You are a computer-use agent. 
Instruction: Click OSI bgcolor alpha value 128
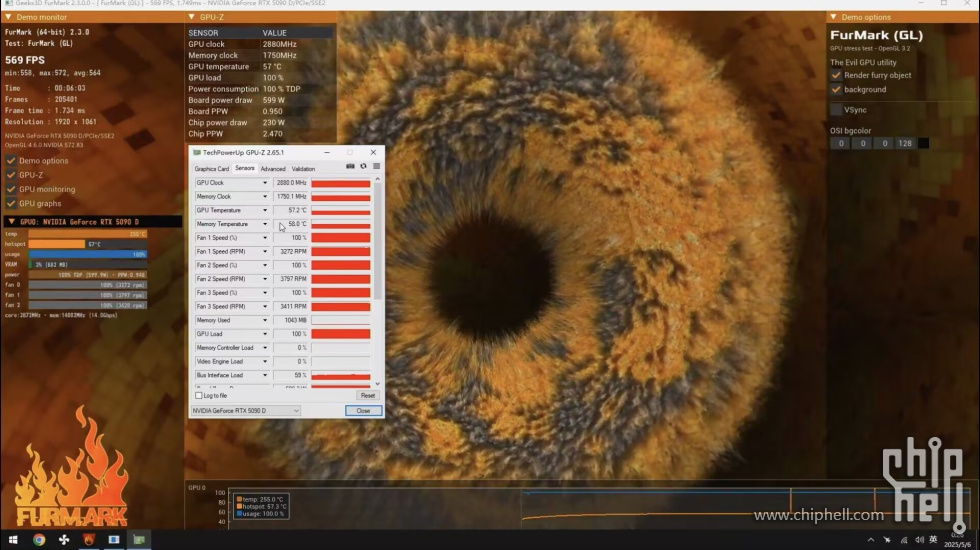coord(905,143)
